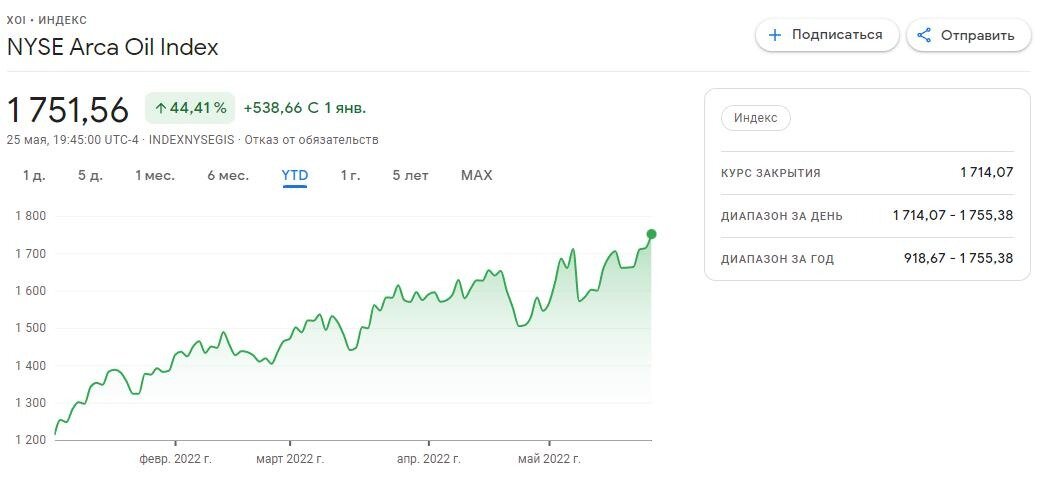Image resolution: width=1054 pixels, height=479 pixels.
Task: Click the 1 500 y-axis label
Action: 29,329
